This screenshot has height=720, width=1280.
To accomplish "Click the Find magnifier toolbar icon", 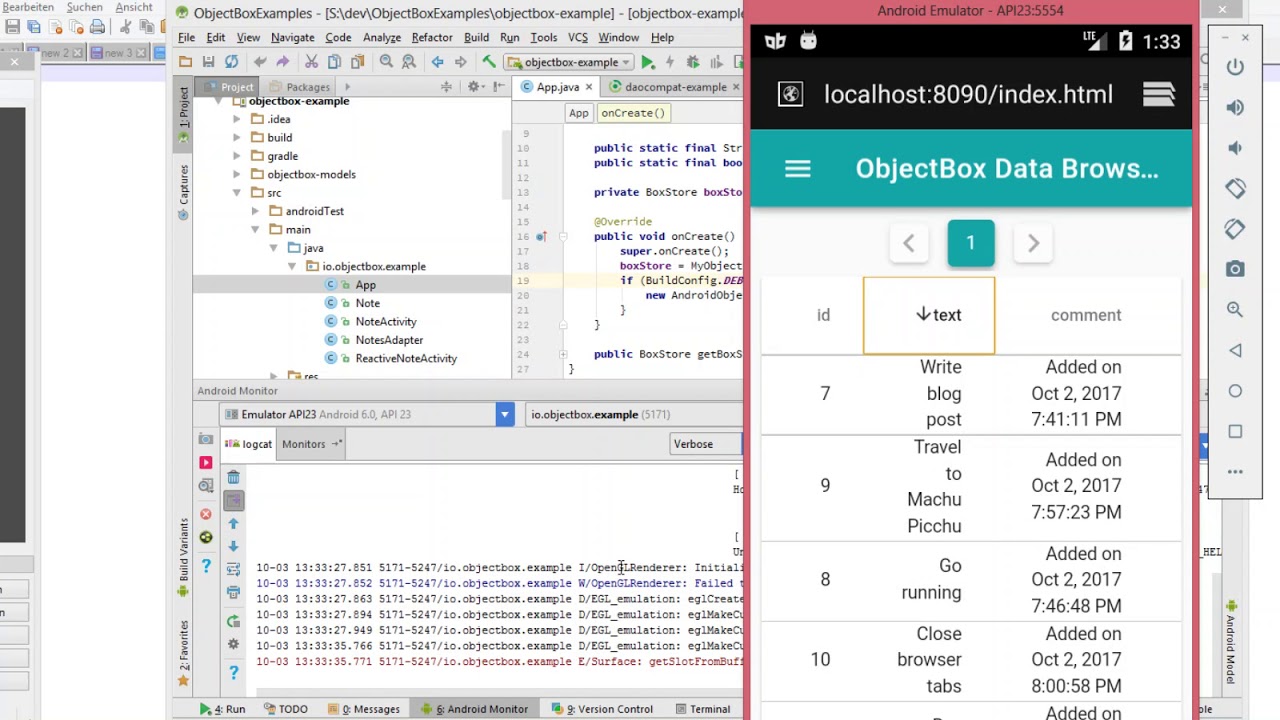I will point(386,62).
